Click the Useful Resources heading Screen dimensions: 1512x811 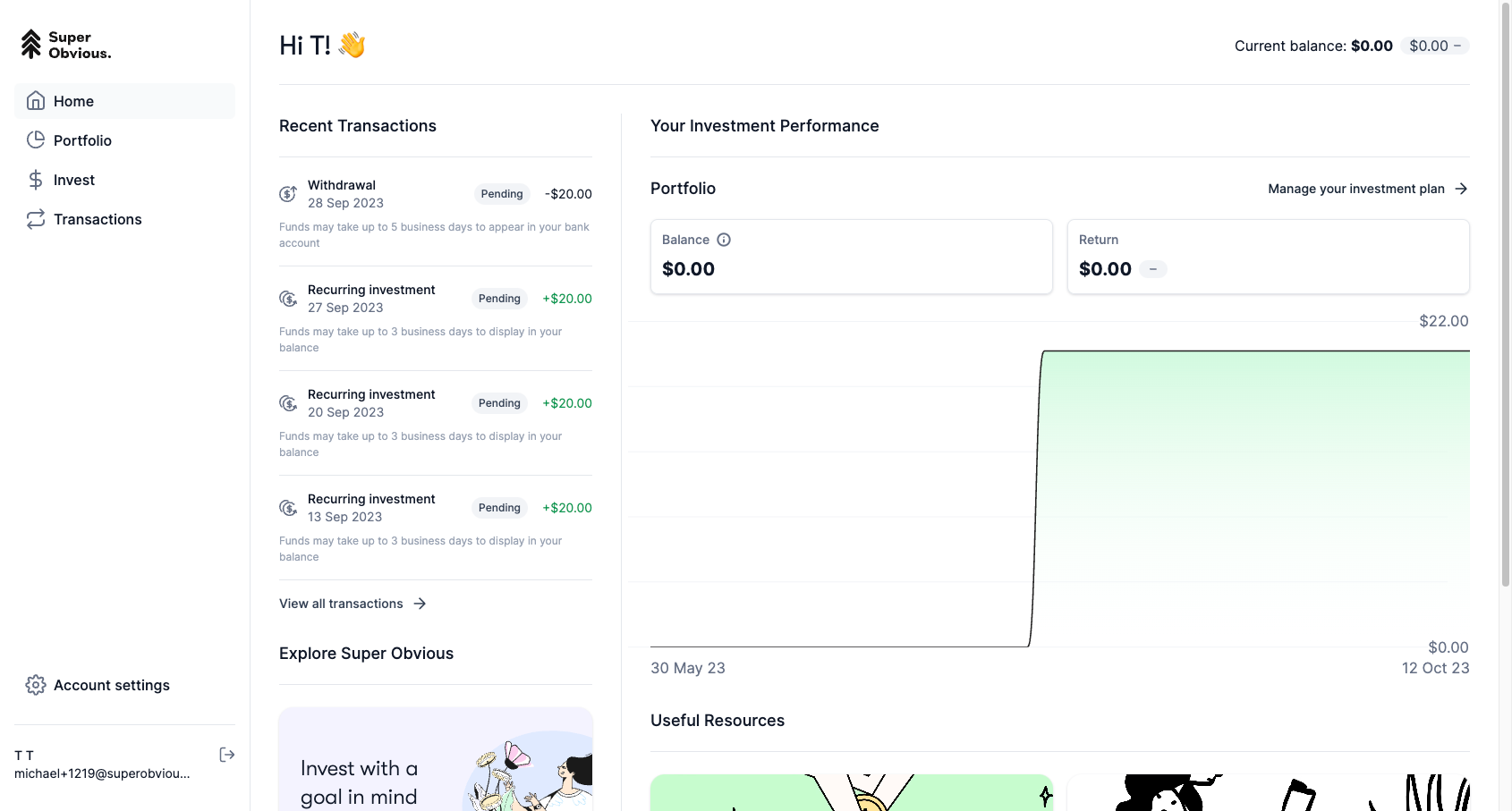718,721
